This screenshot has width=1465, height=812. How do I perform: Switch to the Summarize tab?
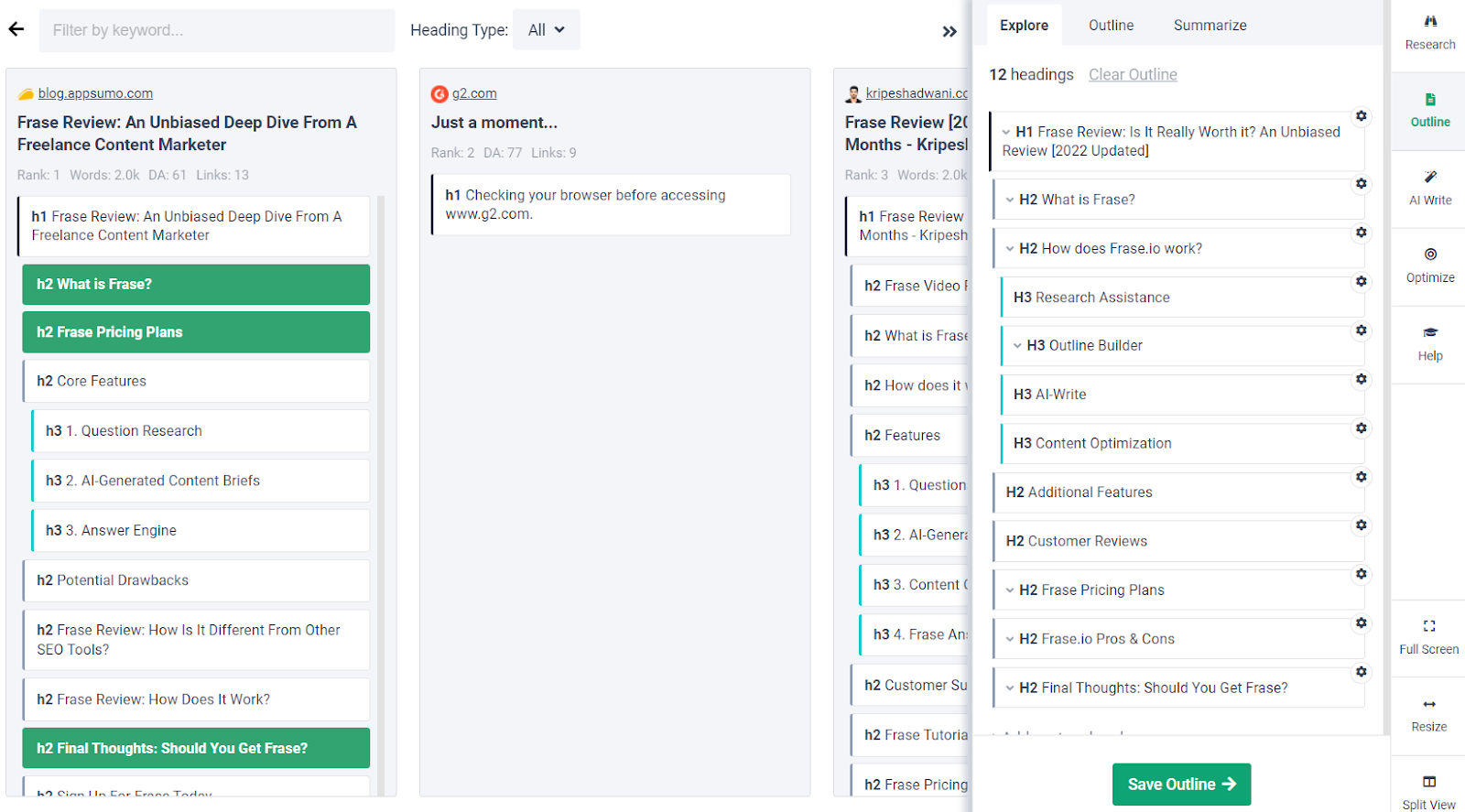coord(1210,26)
